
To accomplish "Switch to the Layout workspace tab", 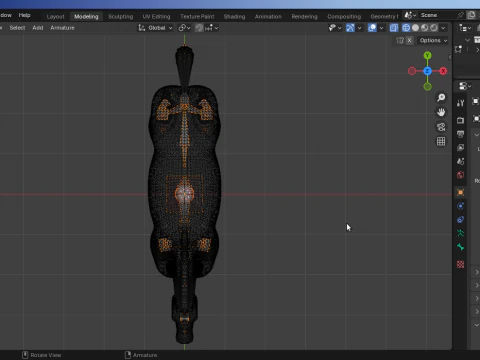I will click(x=55, y=16).
